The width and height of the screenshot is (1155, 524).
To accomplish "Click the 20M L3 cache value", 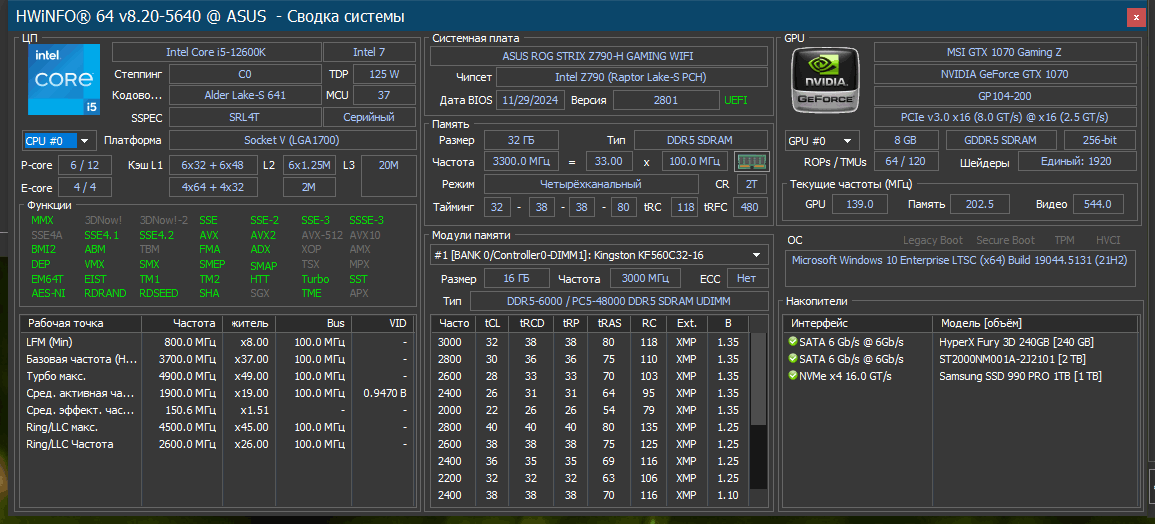I will pos(388,176).
